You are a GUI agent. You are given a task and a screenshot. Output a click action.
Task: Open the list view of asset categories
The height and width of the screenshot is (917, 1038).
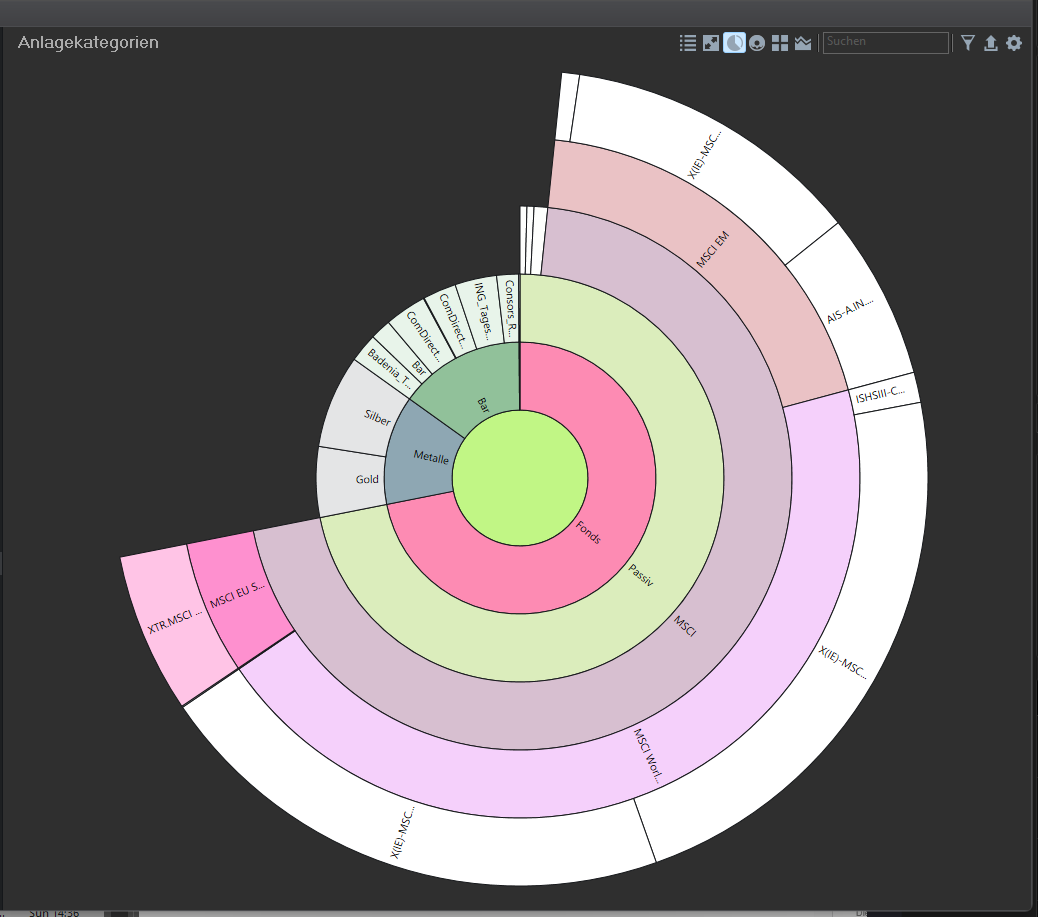tap(688, 43)
